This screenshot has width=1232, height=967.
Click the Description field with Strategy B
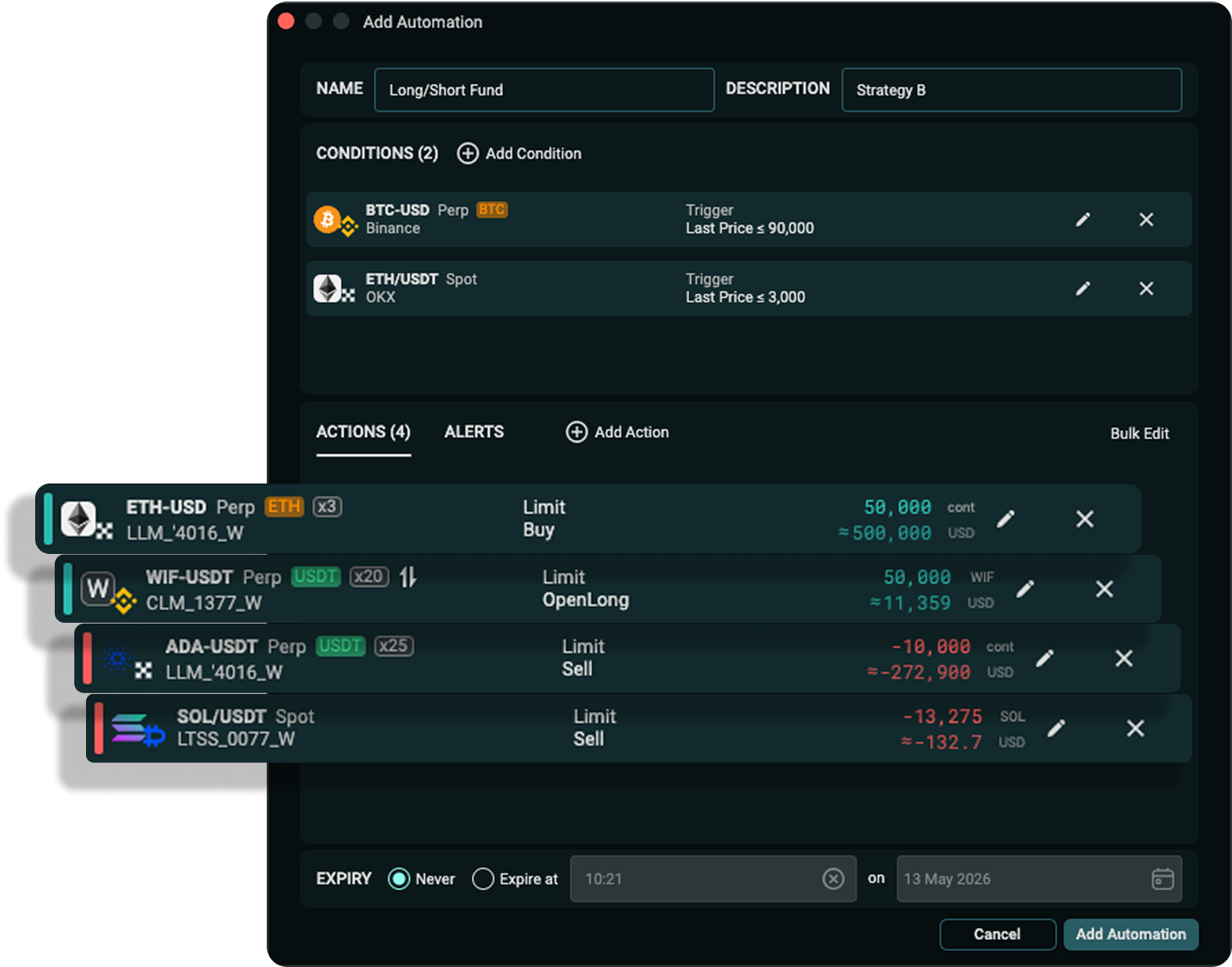1011,90
